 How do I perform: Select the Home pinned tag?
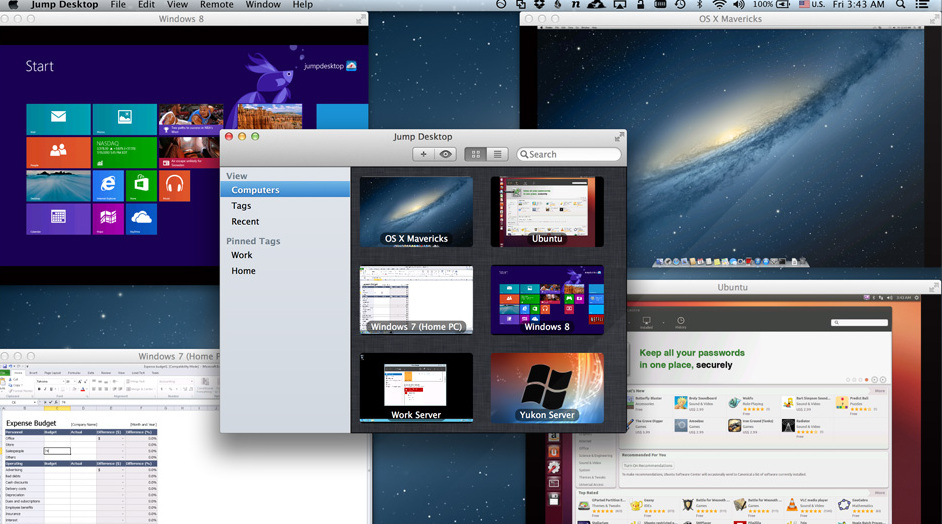pos(243,271)
